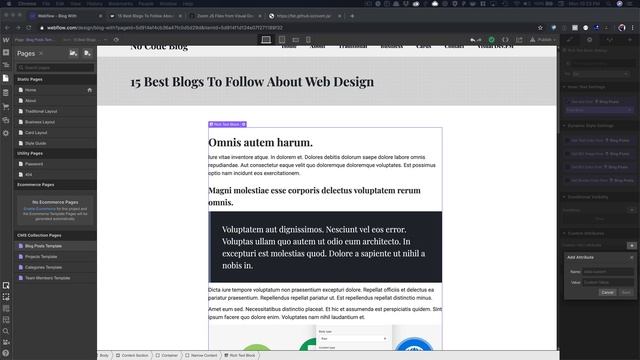The image size is (640, 360).
Task: Click the green save status check icon
Action: point(491,40)
